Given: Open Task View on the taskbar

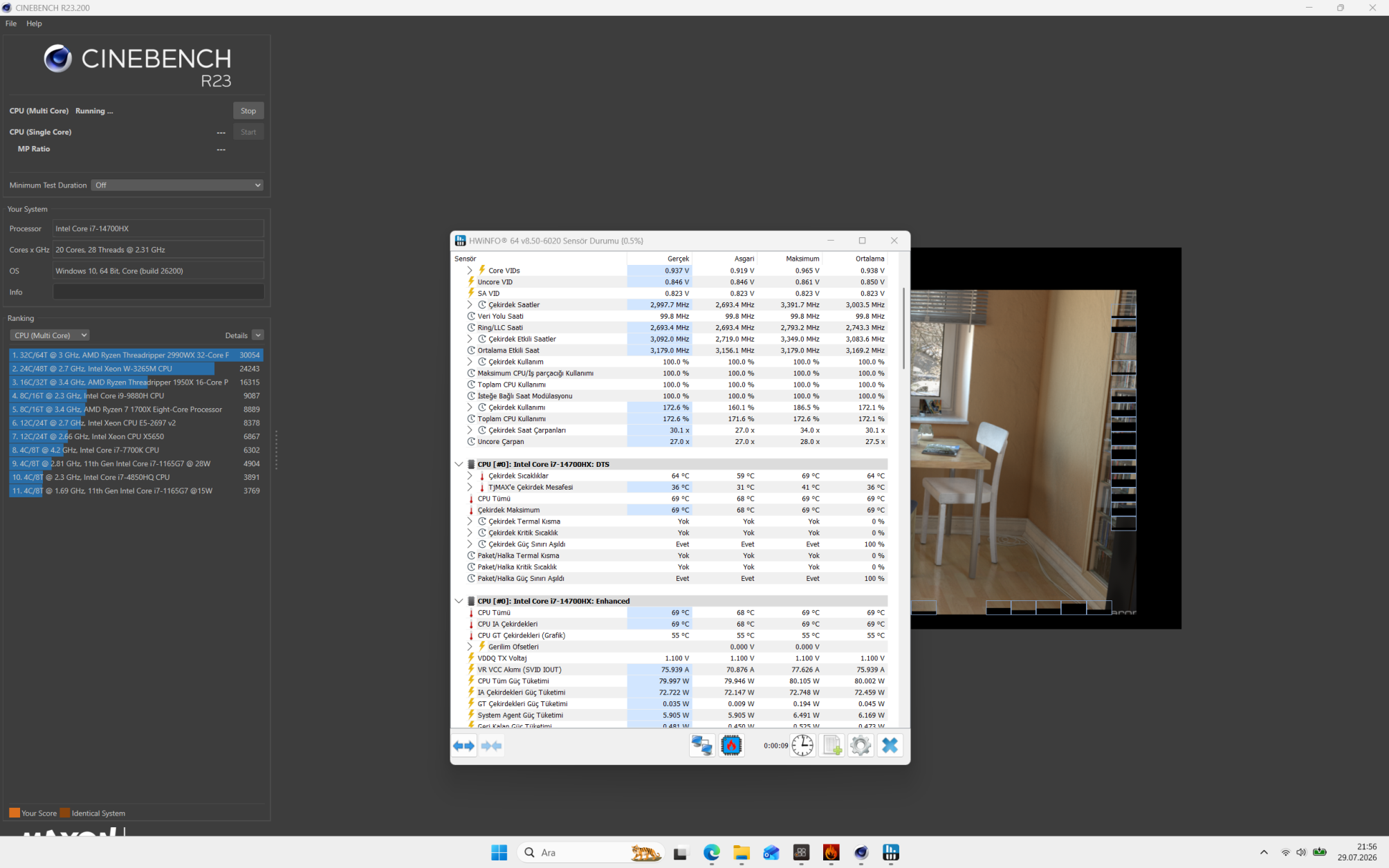Looking at the screenshot, I should point(681,853).
